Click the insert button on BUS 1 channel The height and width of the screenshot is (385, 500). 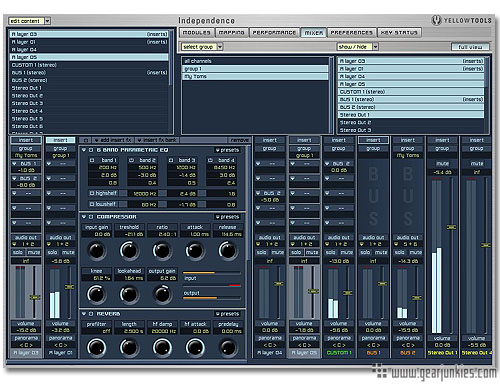click(x=373, y=140)
